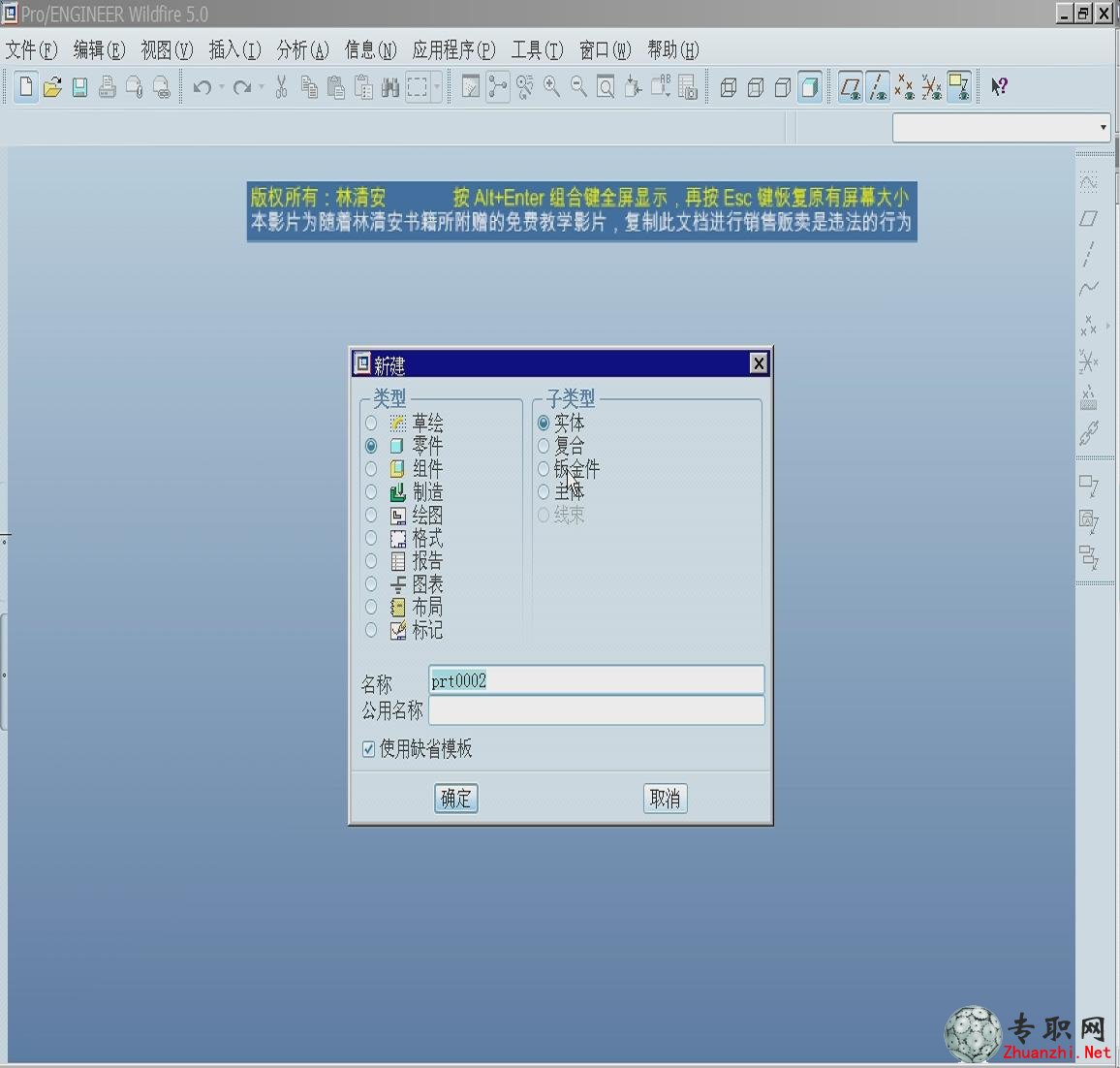Screen dimensions: 1120x1068
Task: Open the 编辑(E) menu
Action: pos(99,50)
